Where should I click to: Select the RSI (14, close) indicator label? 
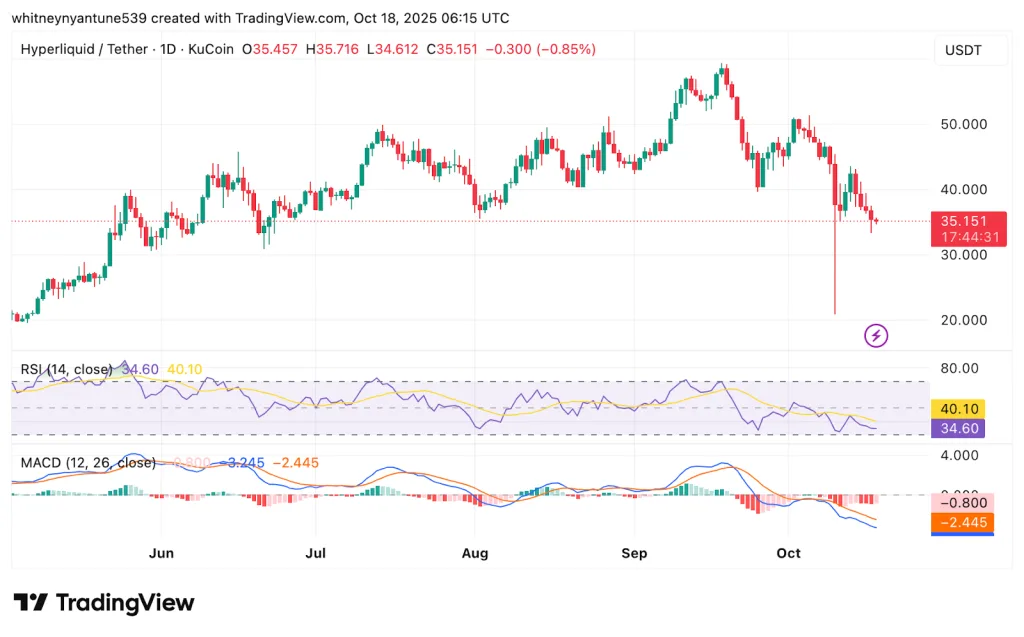point(66,369)
